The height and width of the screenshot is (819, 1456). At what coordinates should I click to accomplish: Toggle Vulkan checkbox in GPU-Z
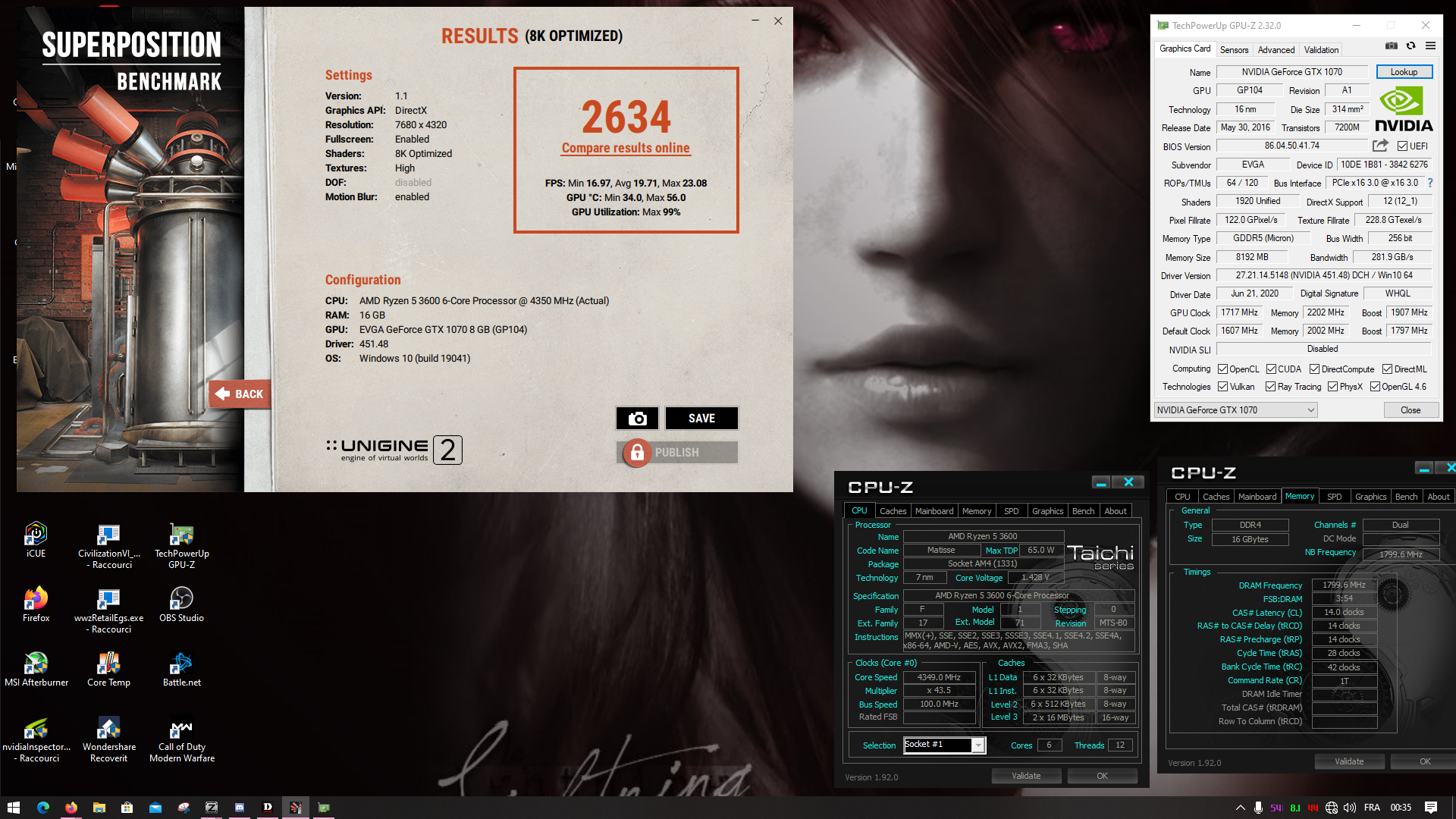click(1222, 387)
